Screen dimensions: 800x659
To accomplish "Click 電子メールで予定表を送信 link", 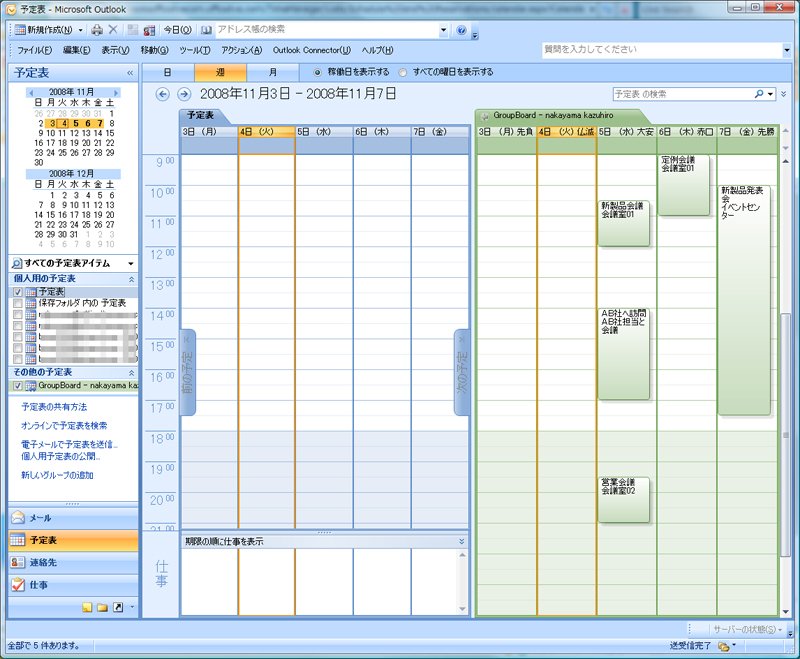I will coord(69,444).
